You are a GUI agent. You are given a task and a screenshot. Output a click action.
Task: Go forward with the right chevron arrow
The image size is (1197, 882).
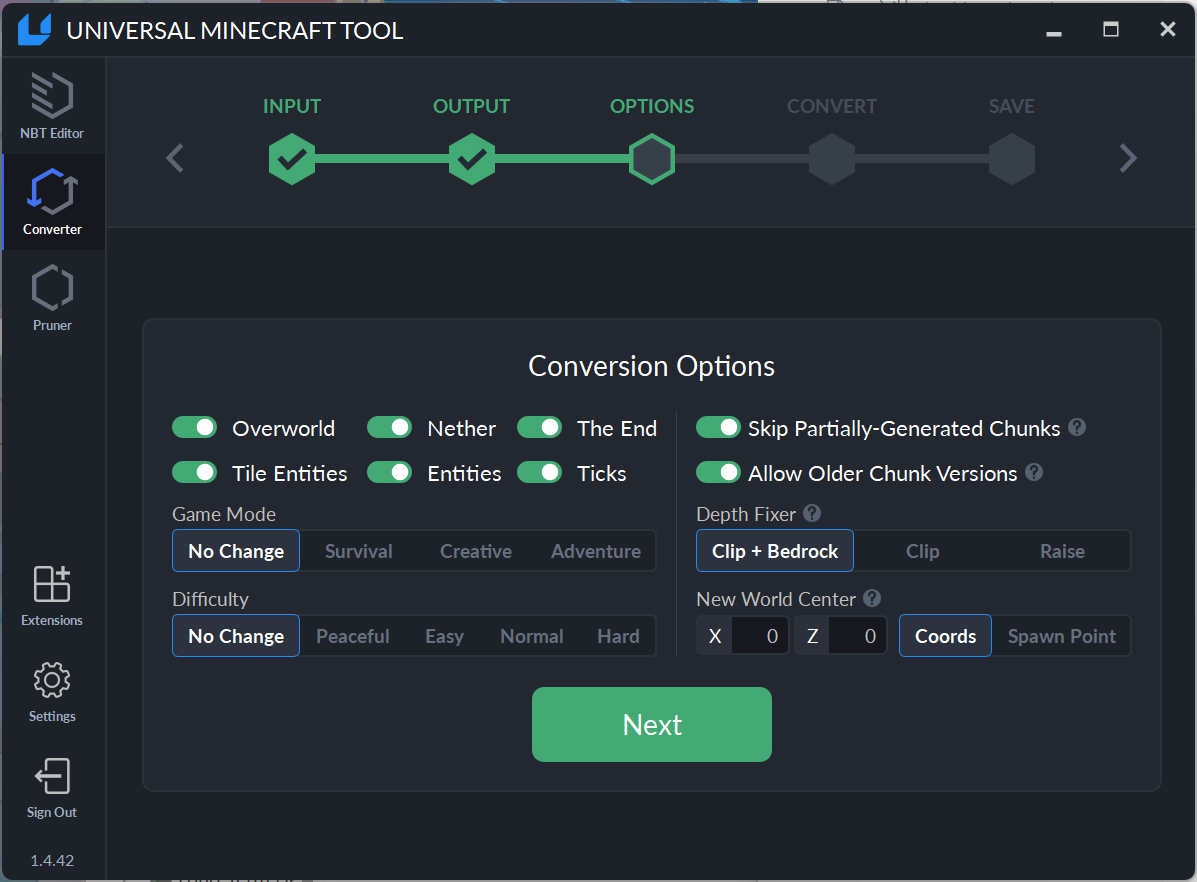[x=1128, y=158]
